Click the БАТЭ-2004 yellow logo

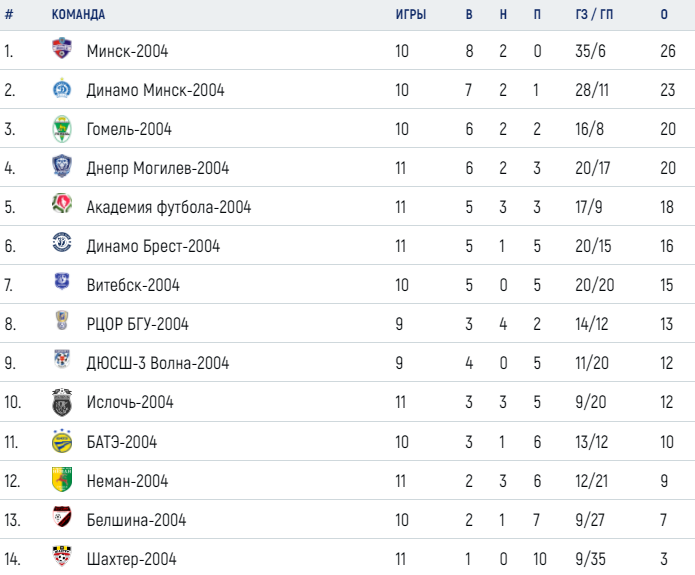[x=62, y=441]
